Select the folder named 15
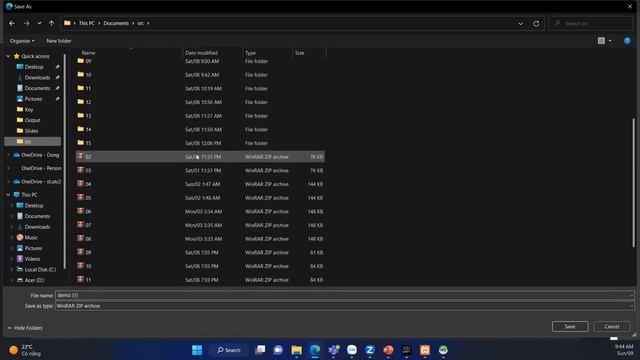Image resolution: width=640 pixels, height=360 pixels. [200, 143]
